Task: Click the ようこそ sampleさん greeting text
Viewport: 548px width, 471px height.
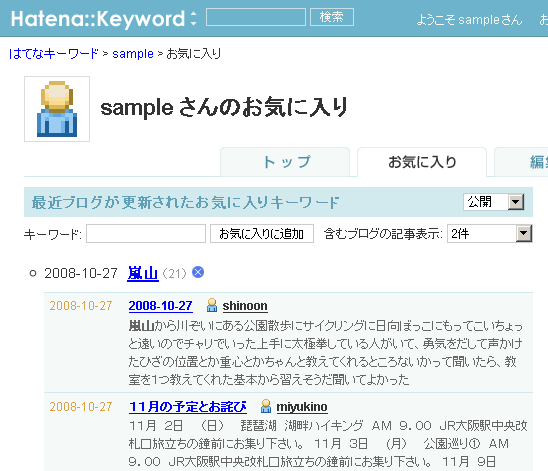Action: click(469, 20)
